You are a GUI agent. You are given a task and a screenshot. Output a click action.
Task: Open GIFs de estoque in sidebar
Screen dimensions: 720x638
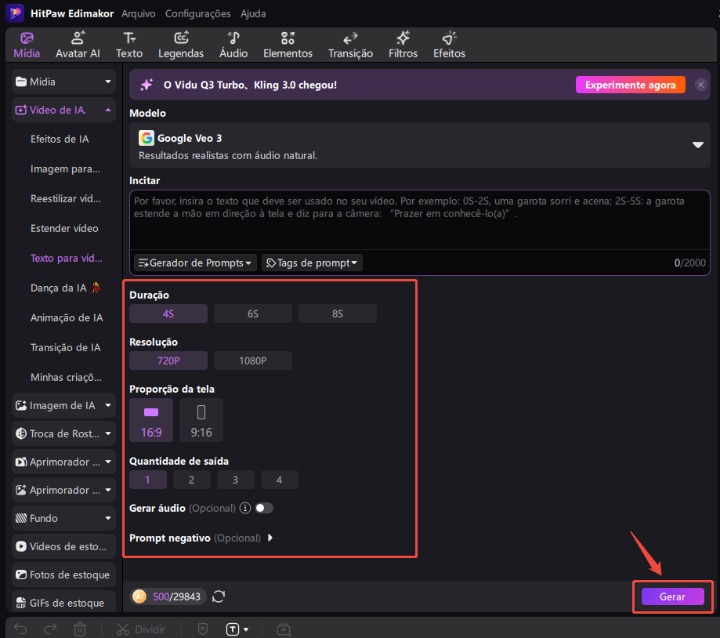pyautogui.click(x=63, y=603)
